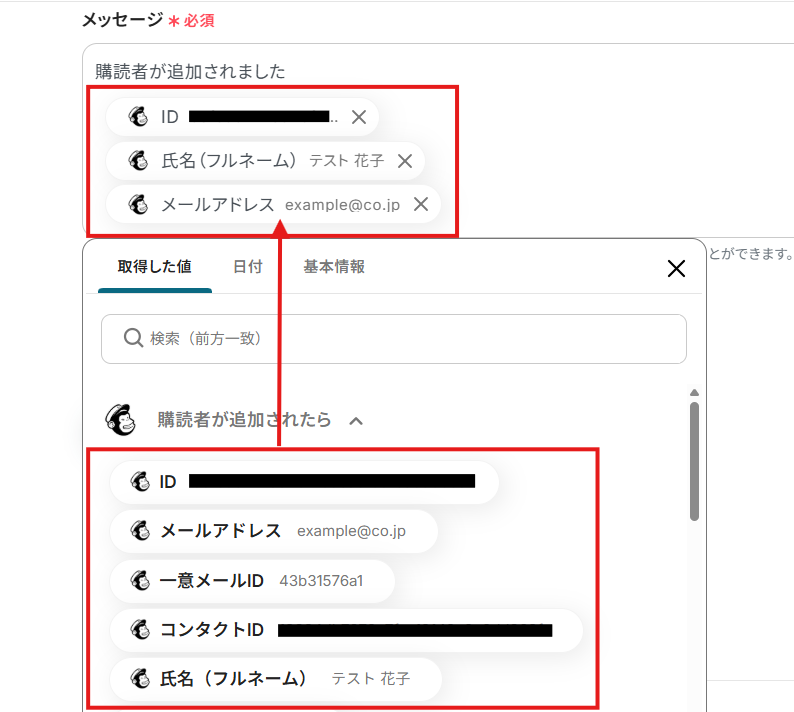794x712 pixels.
Task: Click Mailchimp icon on message メールアドレス tag
Action: (x=138, y=205)
